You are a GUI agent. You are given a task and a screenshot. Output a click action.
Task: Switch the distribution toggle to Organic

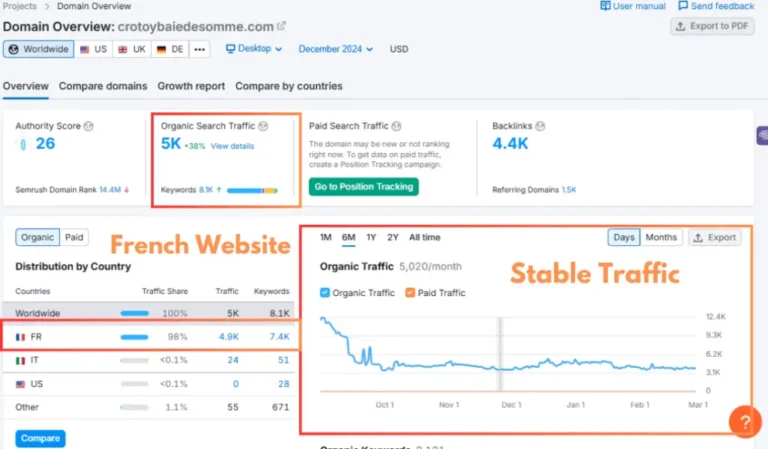point(37,237)
